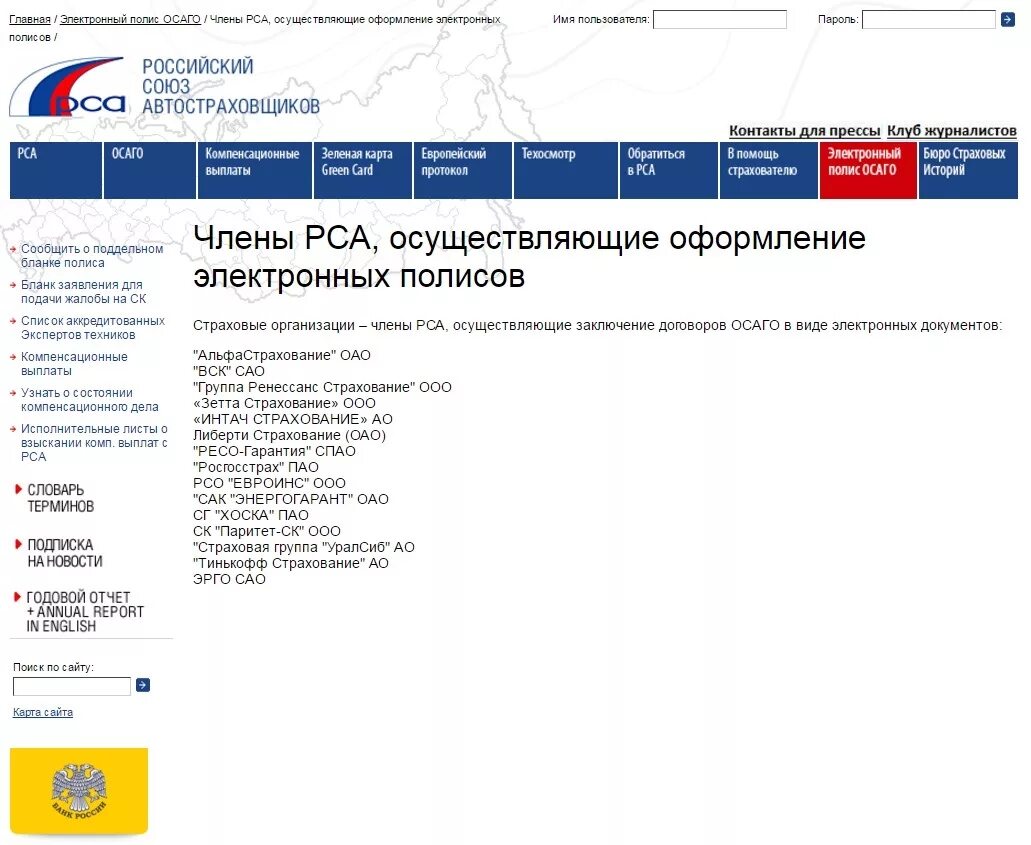Select "АльфаСтрахование" ОАО list entry
Screen dimensions: 1031x845
pyautogui.click(x=282, y=355)
